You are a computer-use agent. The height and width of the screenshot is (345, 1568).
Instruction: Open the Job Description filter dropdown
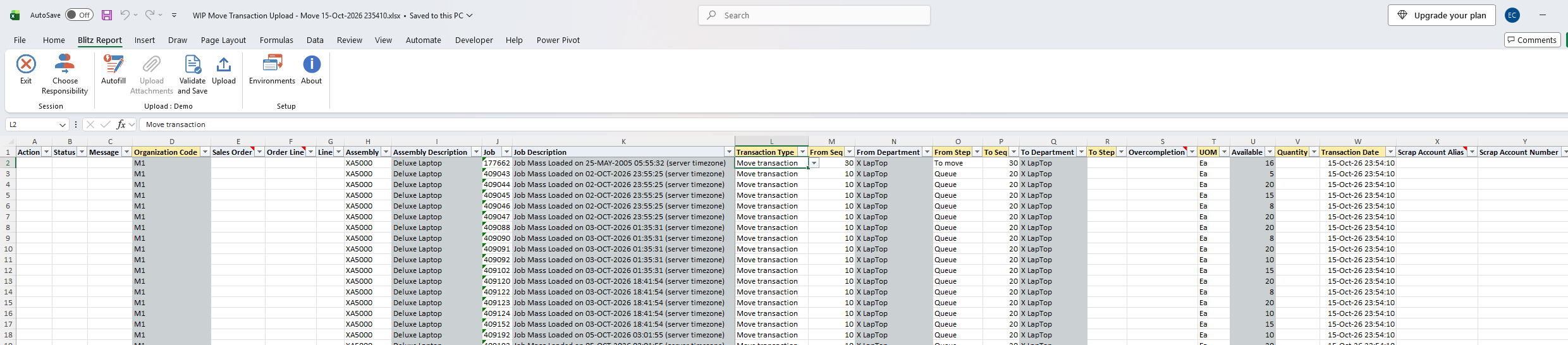point(729,152)
